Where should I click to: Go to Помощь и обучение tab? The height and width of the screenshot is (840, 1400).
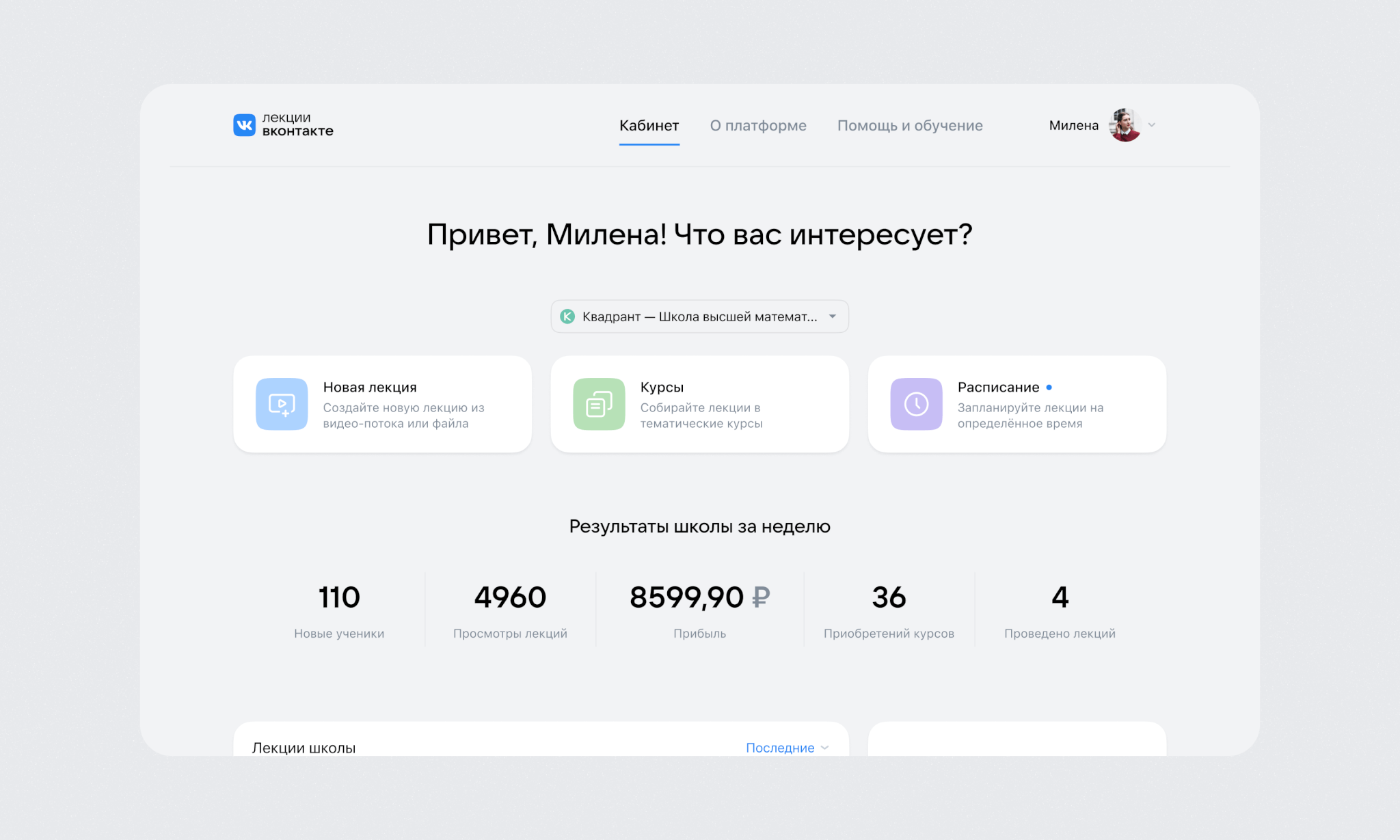coord(910,126)
